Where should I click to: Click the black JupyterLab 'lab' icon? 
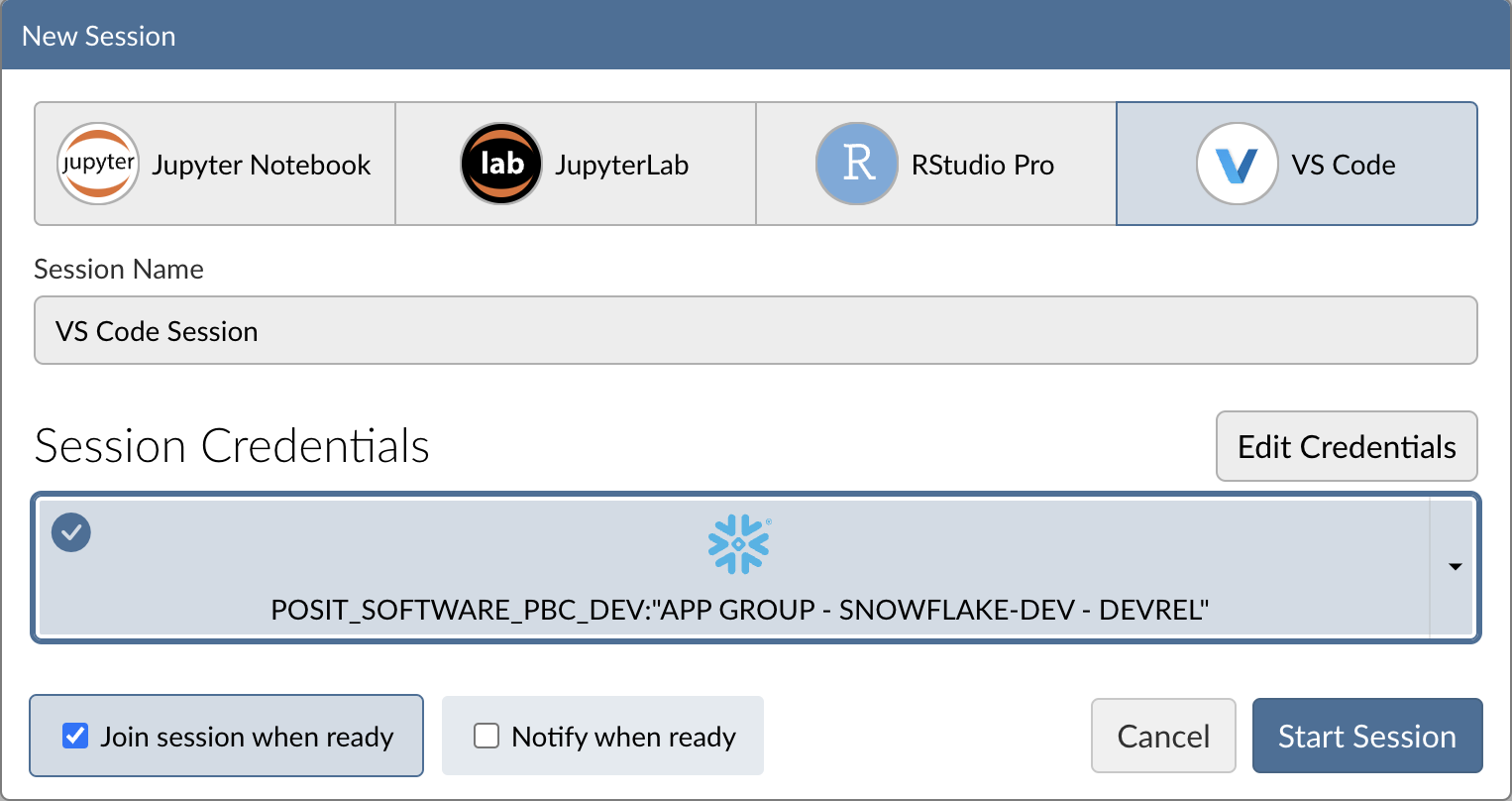point(501,164)
